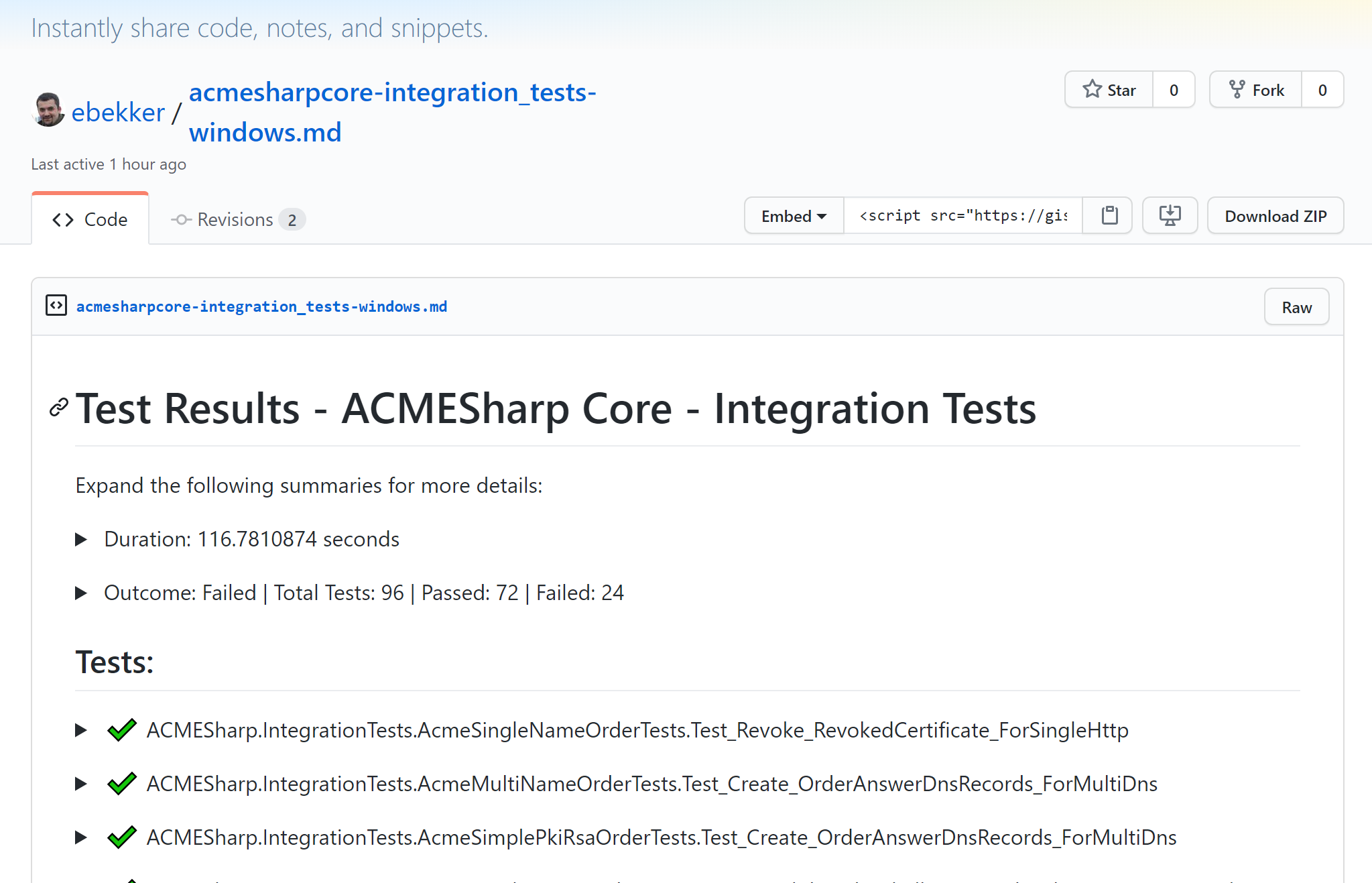Expand the Duration summary details
1372x883 pixels.
81,539
